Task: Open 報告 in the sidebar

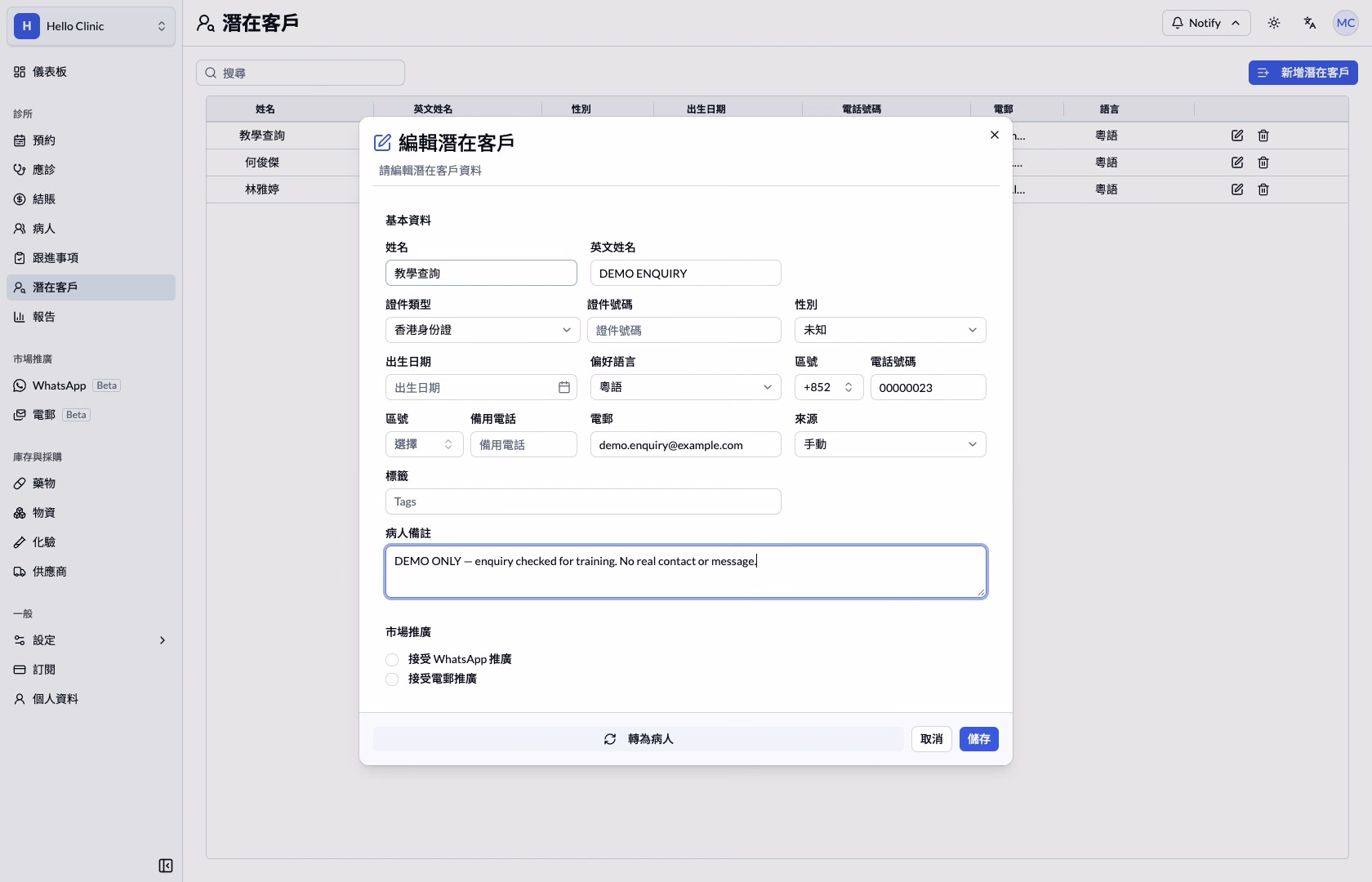Action: coord(91,317)
